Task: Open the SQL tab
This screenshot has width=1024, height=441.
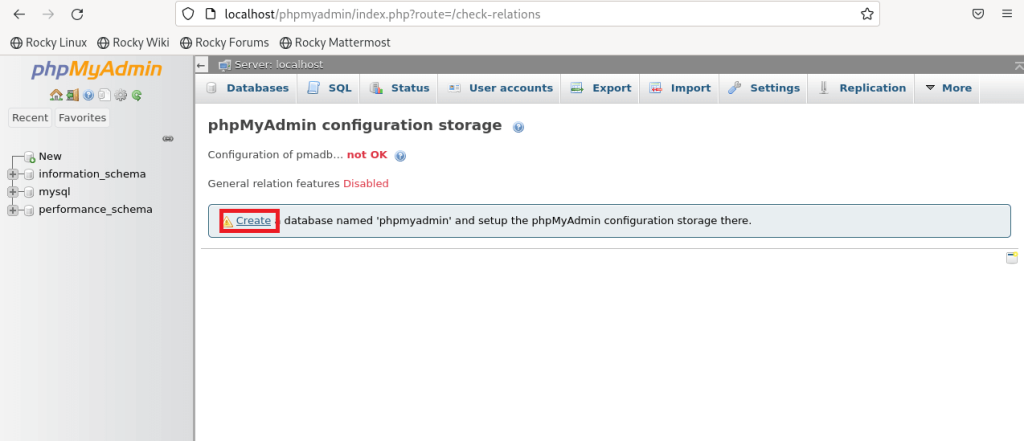Action: [x=330, y=88]
